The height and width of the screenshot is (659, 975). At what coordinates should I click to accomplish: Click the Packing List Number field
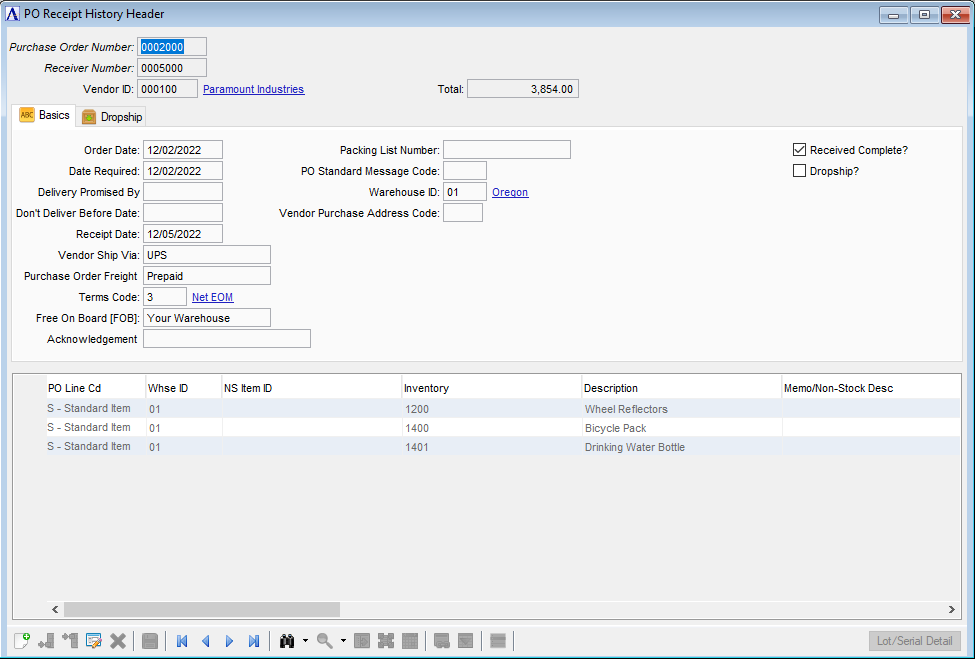coord(507,150)
